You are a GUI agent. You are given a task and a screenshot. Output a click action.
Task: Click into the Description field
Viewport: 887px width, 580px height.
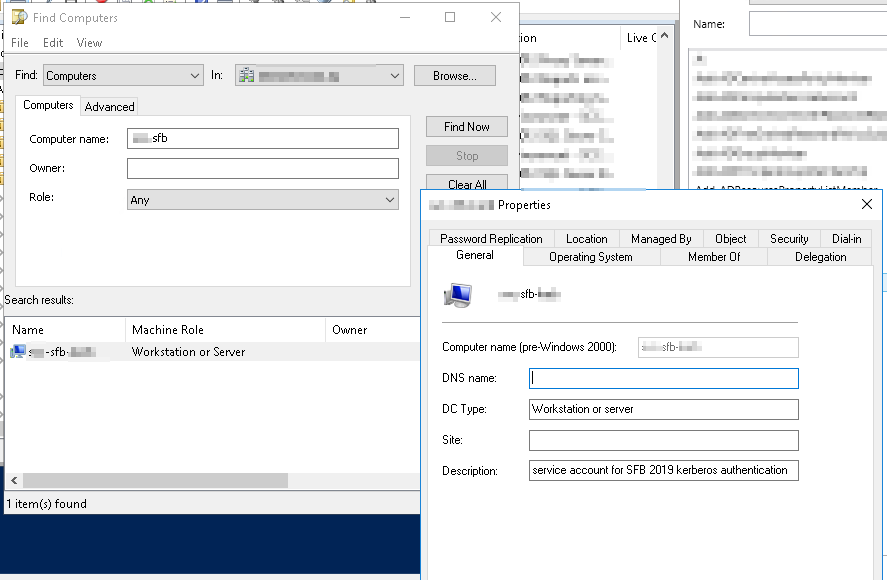coord(664,470)
